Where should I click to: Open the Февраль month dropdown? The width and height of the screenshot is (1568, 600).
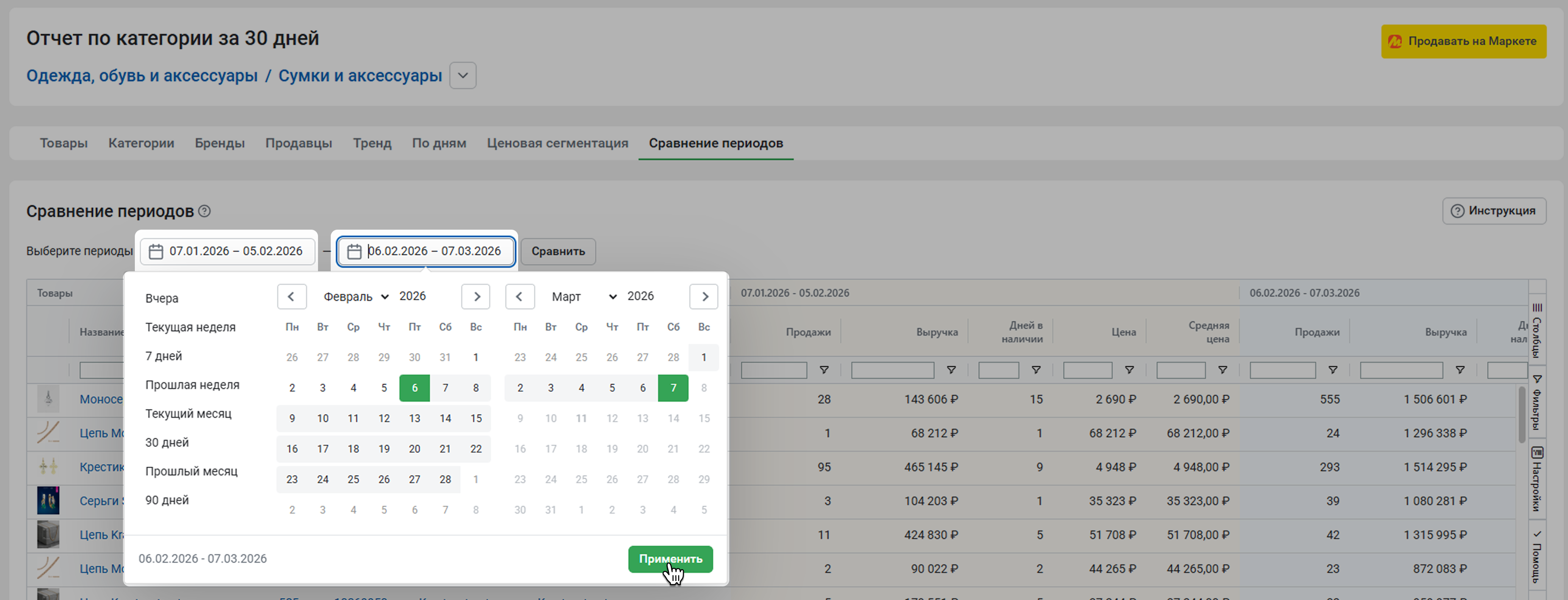coord(355,296)
